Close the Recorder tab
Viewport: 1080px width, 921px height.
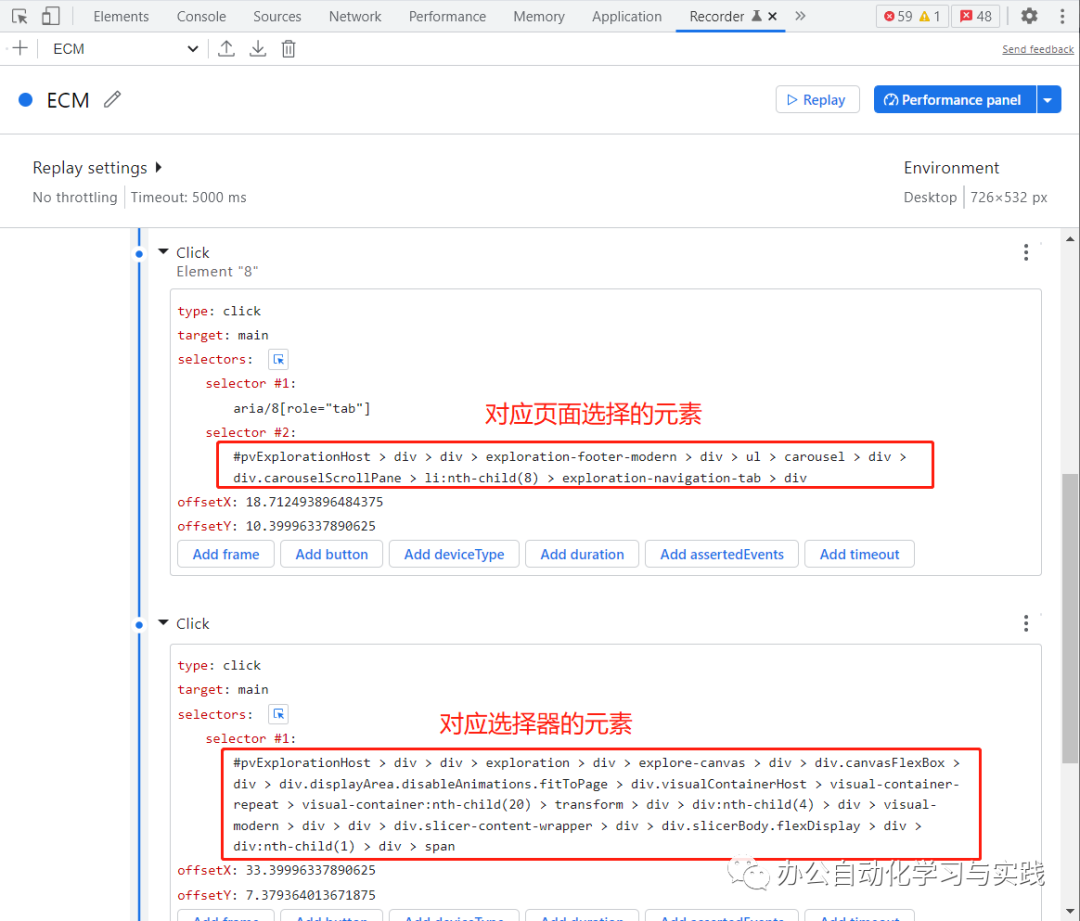773,16
